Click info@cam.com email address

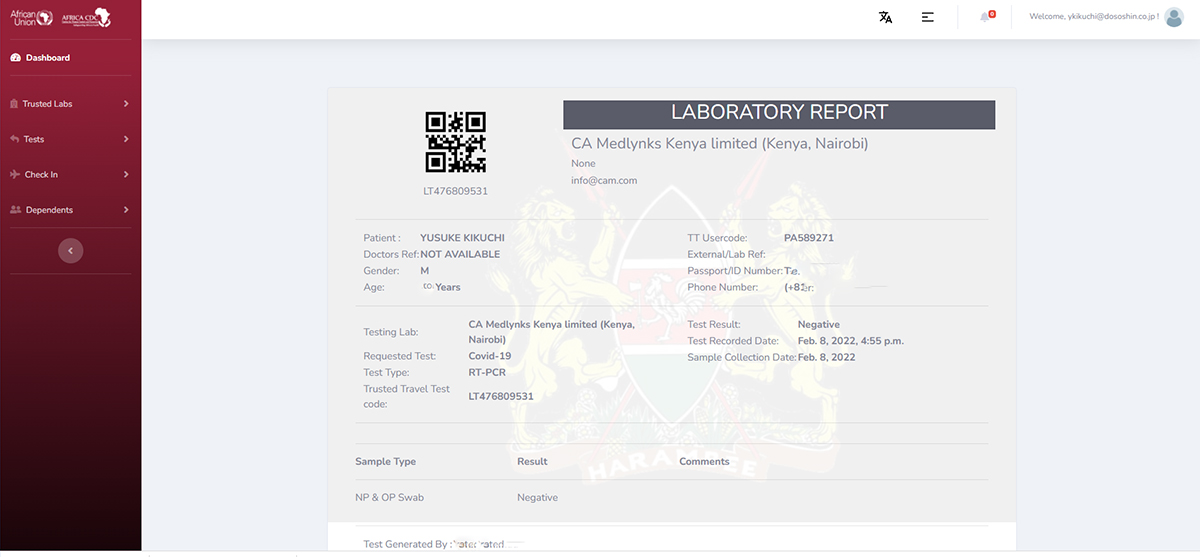[x=604, y=181]
